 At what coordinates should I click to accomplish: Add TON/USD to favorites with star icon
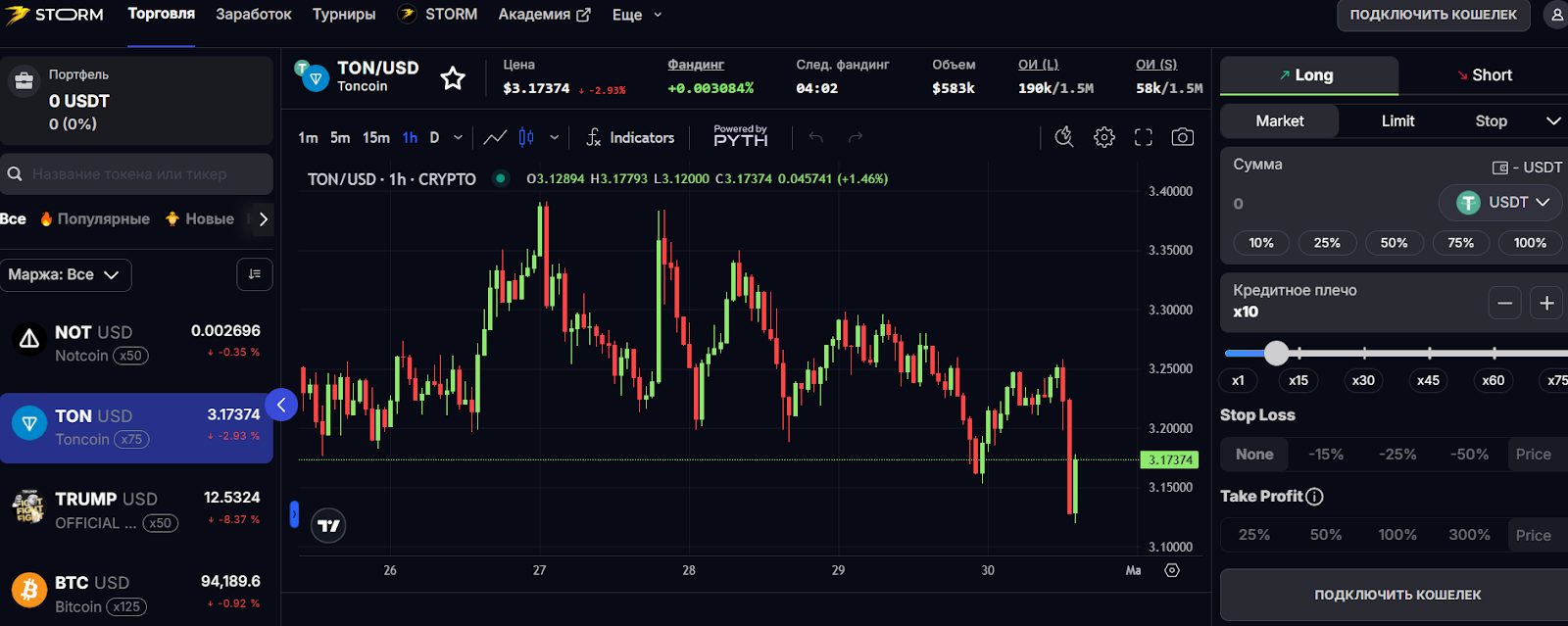[453, 78]
